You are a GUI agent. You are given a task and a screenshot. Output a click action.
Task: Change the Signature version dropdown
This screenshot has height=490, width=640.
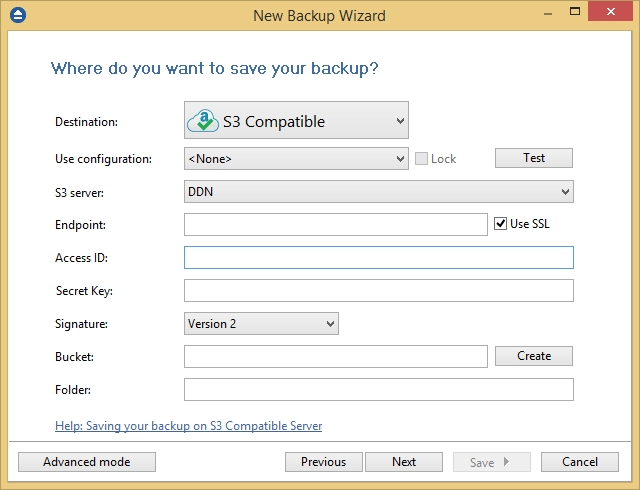[261, 324]
